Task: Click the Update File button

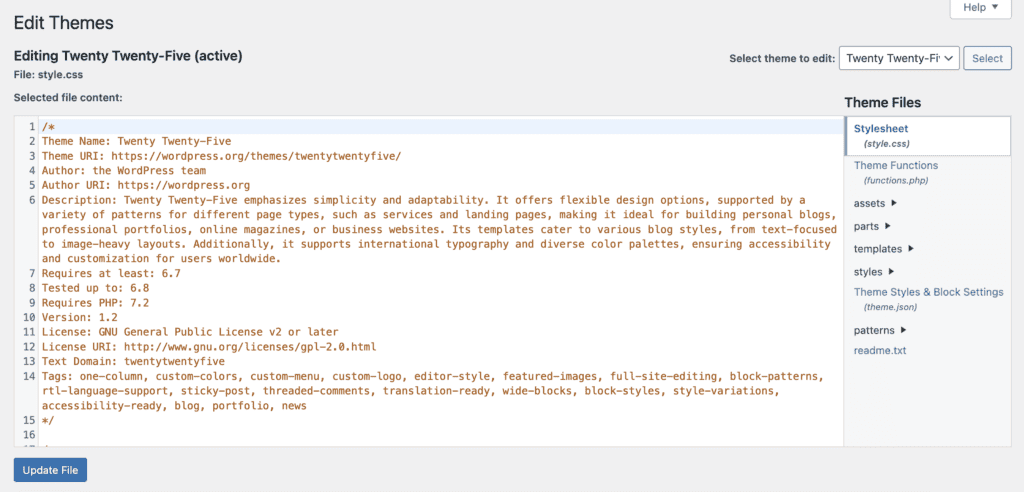Action: pos(50,470)
